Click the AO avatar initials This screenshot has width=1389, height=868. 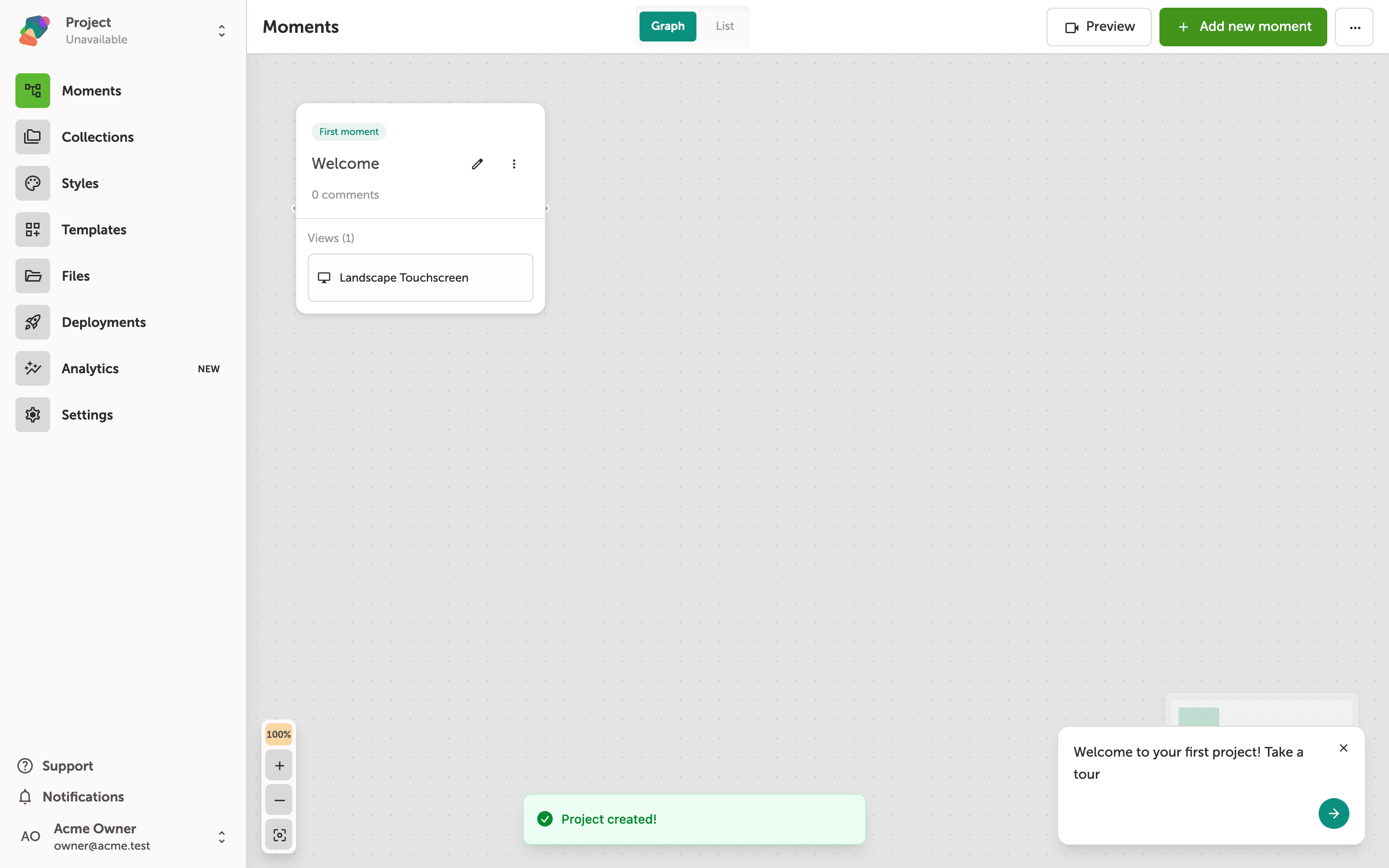[x=30, y=837]
